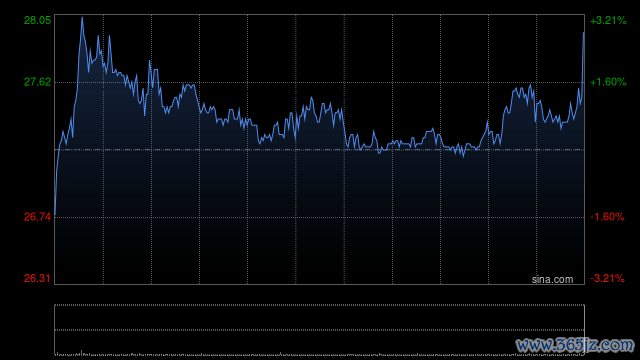Click the 26.31 bottom price label
The height and width of the screenshot is (360, 640).
pos(38,278)
